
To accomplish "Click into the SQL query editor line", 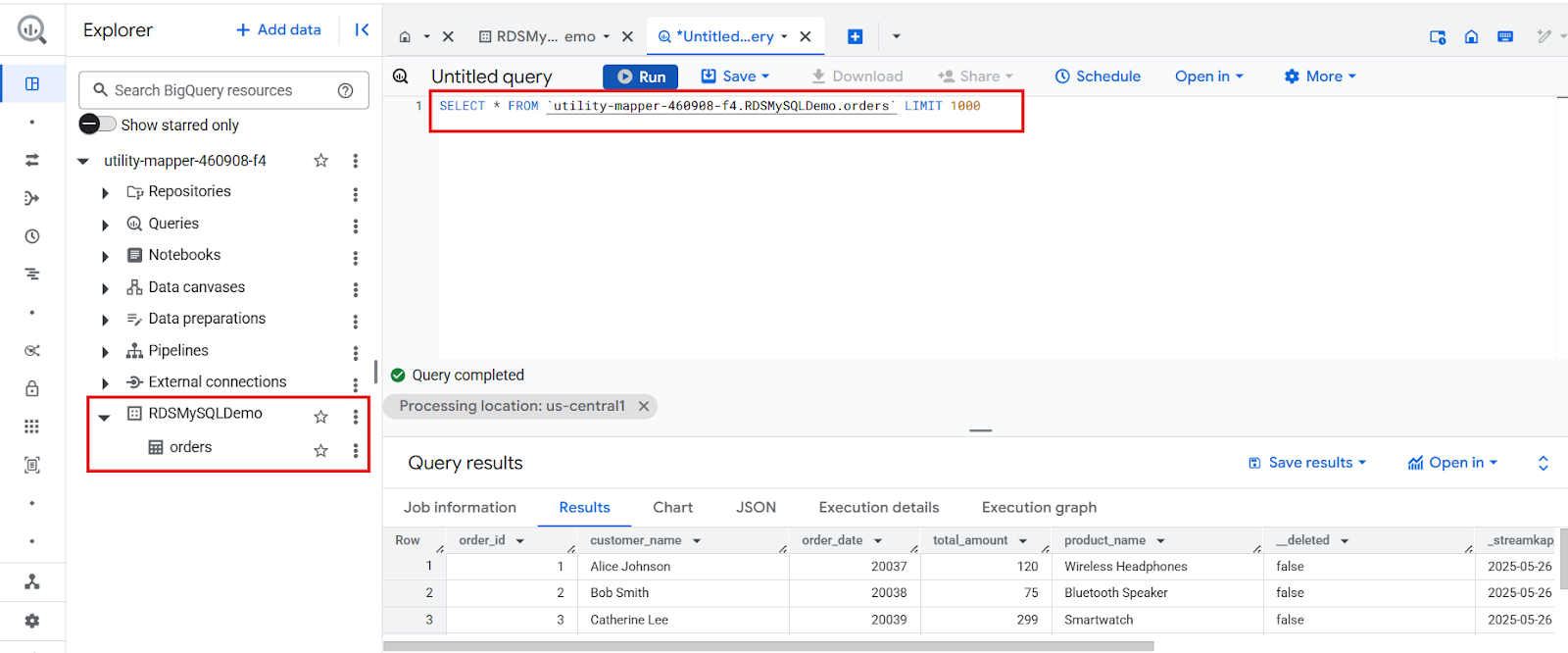I will coord(710,106).
